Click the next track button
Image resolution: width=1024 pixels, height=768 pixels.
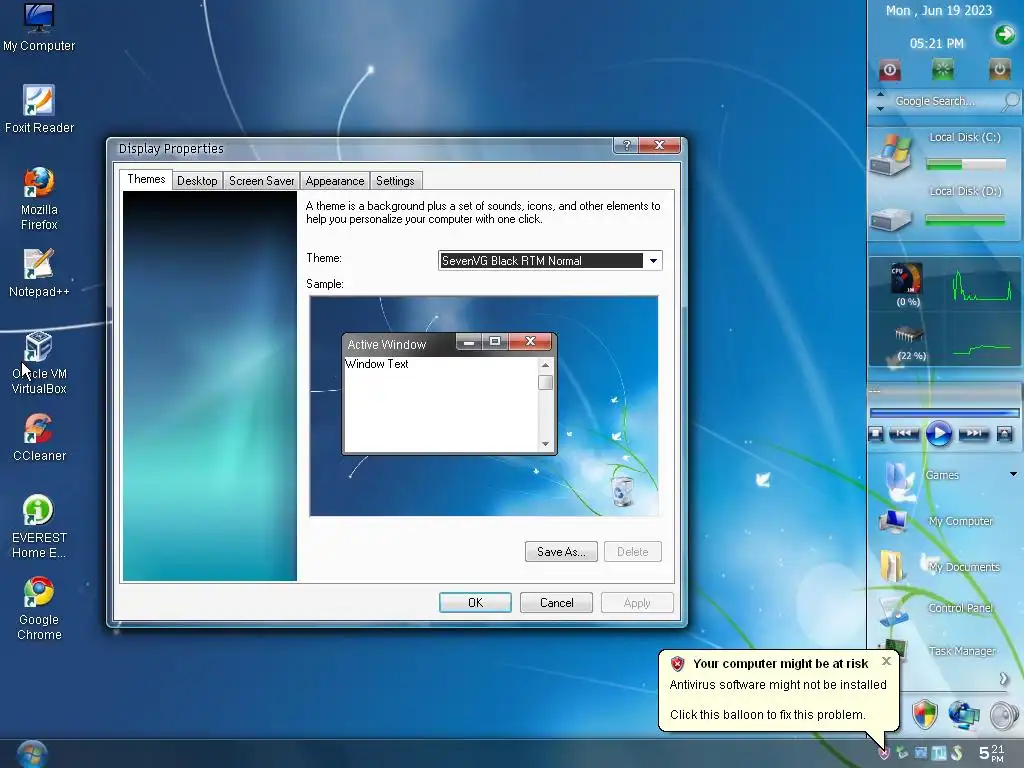coord(974,433)
